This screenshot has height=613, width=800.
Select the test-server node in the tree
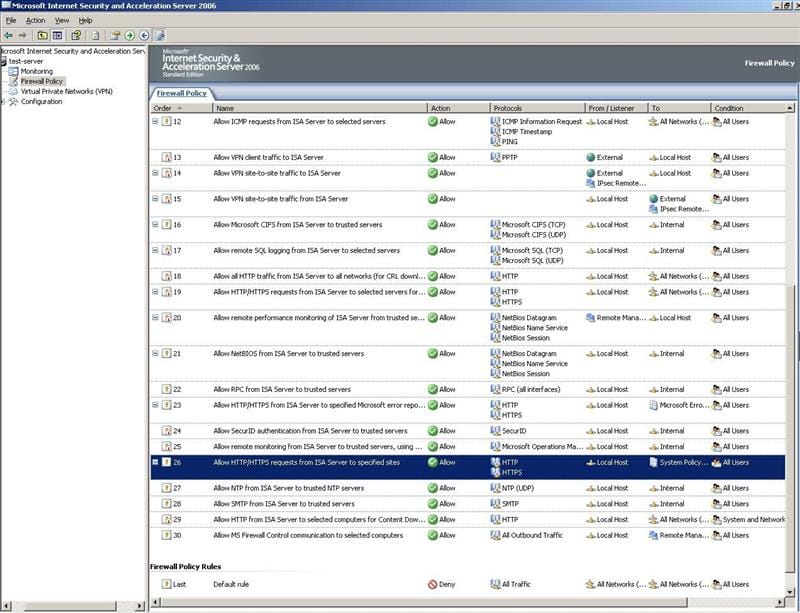point(26,61)
